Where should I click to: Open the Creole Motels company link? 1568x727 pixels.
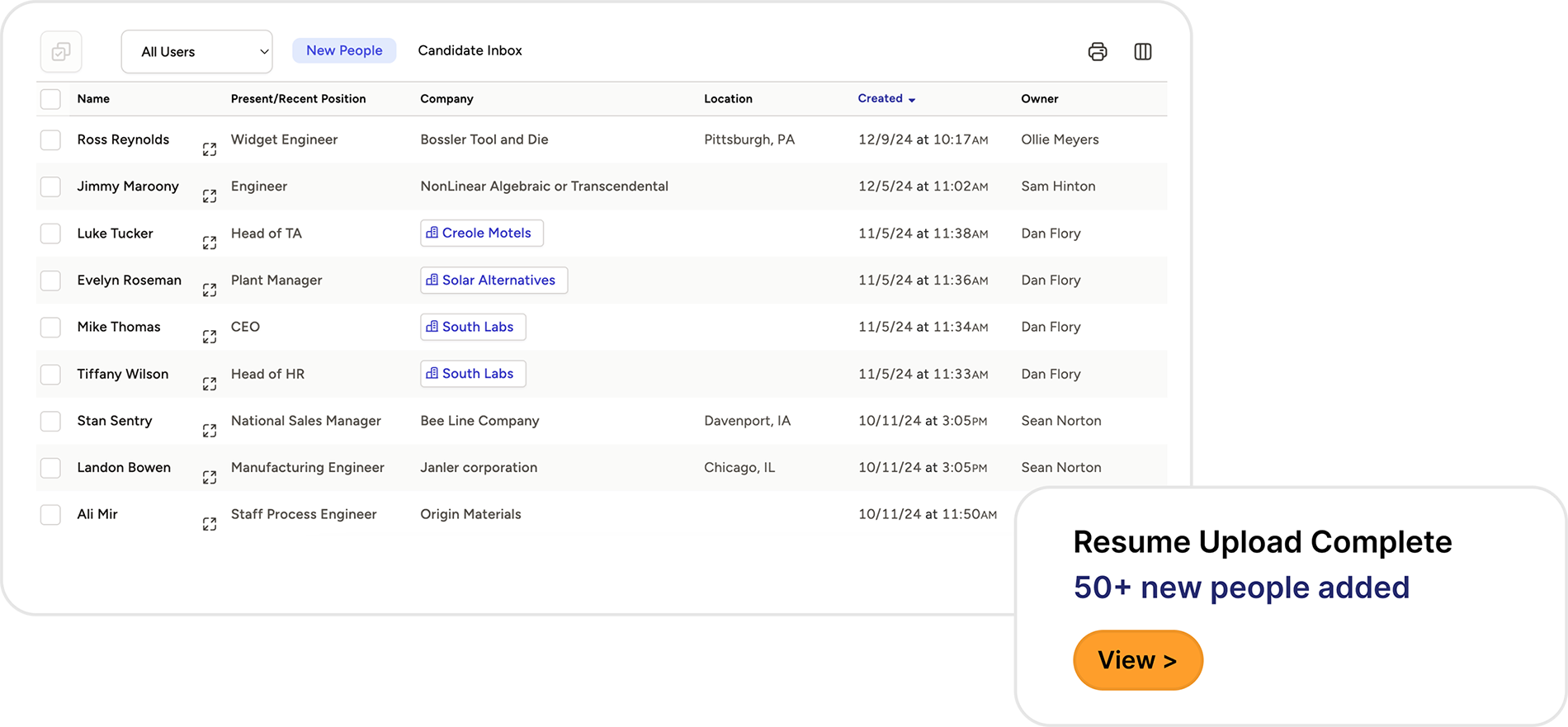[x=481, y=234]
